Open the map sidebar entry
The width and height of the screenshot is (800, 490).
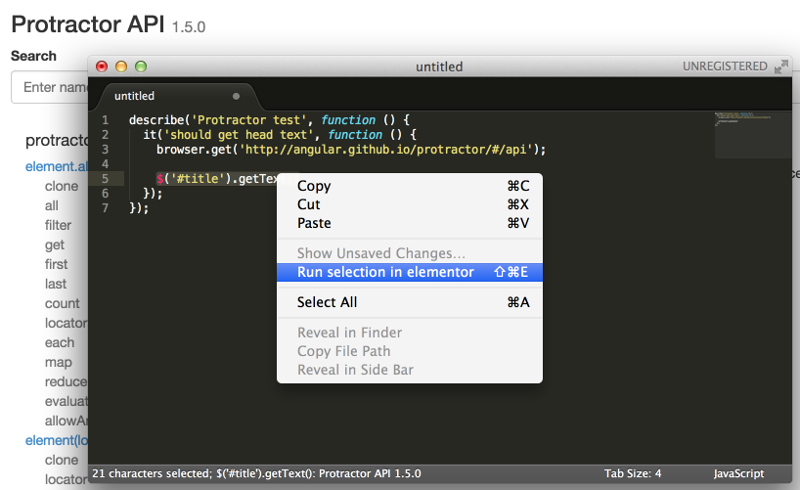(58, 362)
